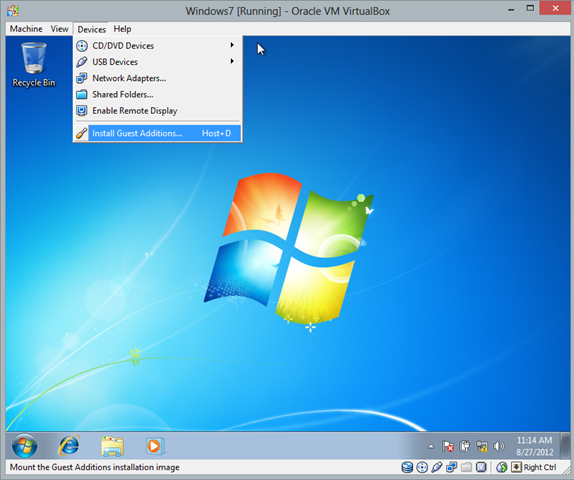Launch Internet Explorer from guest taskbar
Image resolution: width=574 pixels, height=480 pixels.
[69, 446]
